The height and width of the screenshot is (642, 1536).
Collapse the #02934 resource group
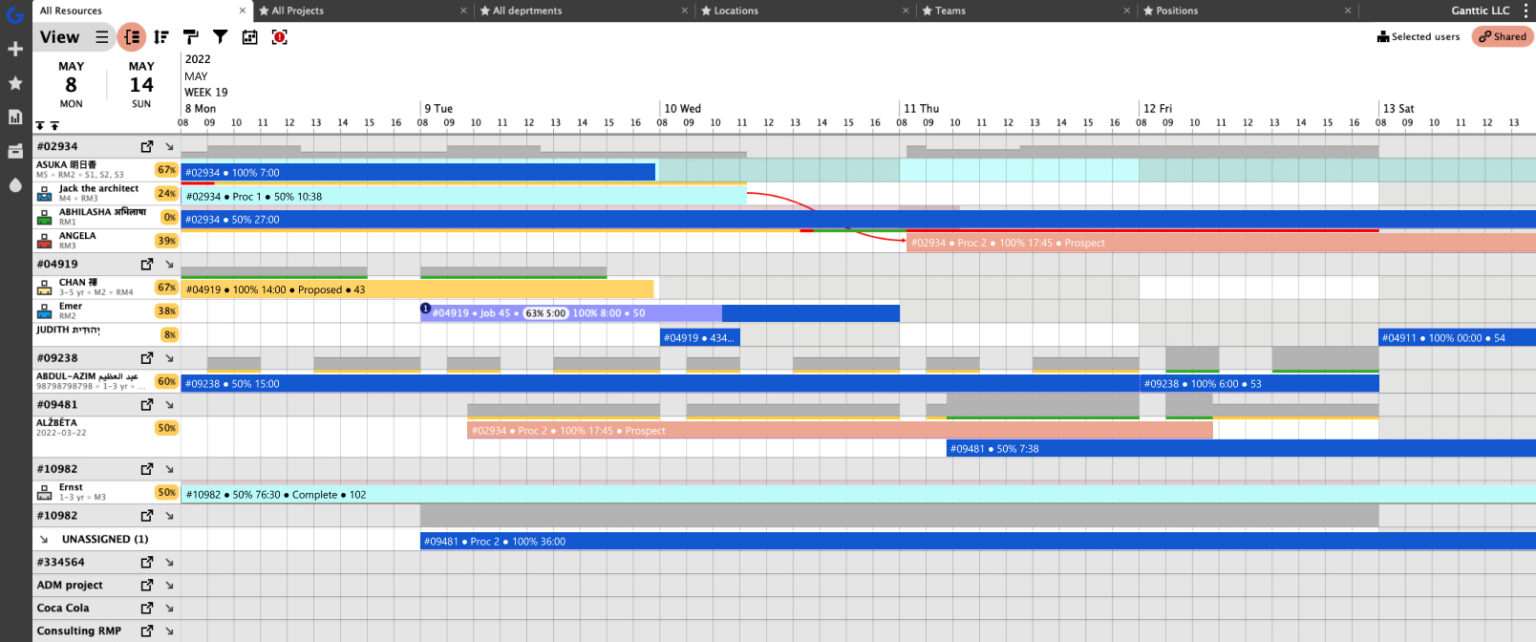tap(168, 145)
